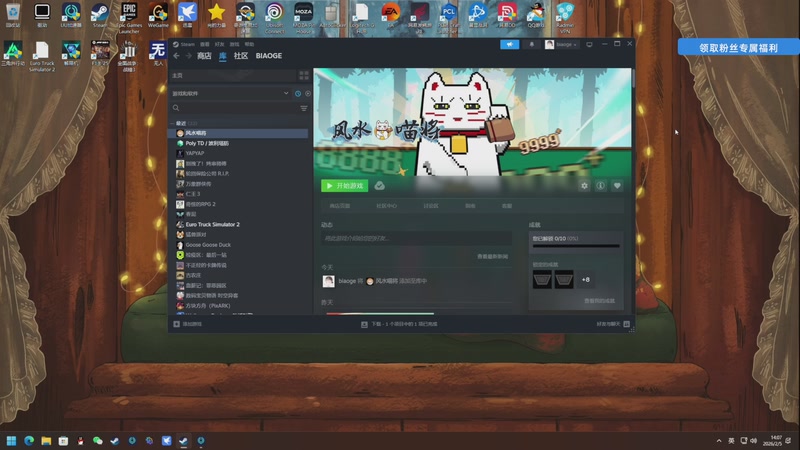Open the 社区中心 community hub link

386,206
